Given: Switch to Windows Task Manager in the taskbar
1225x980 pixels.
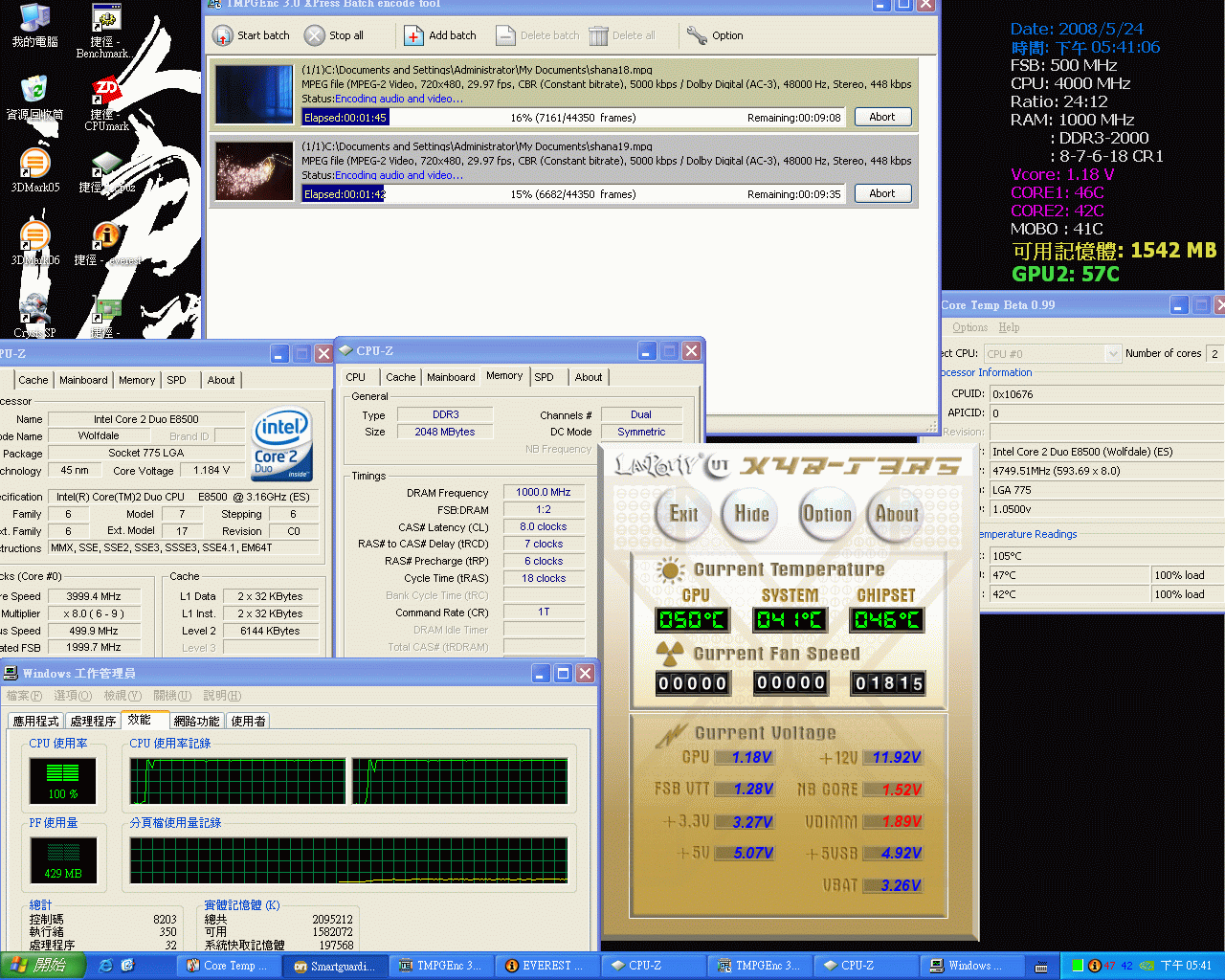Looking at the screenshot, I should click(x=969, y=966).
